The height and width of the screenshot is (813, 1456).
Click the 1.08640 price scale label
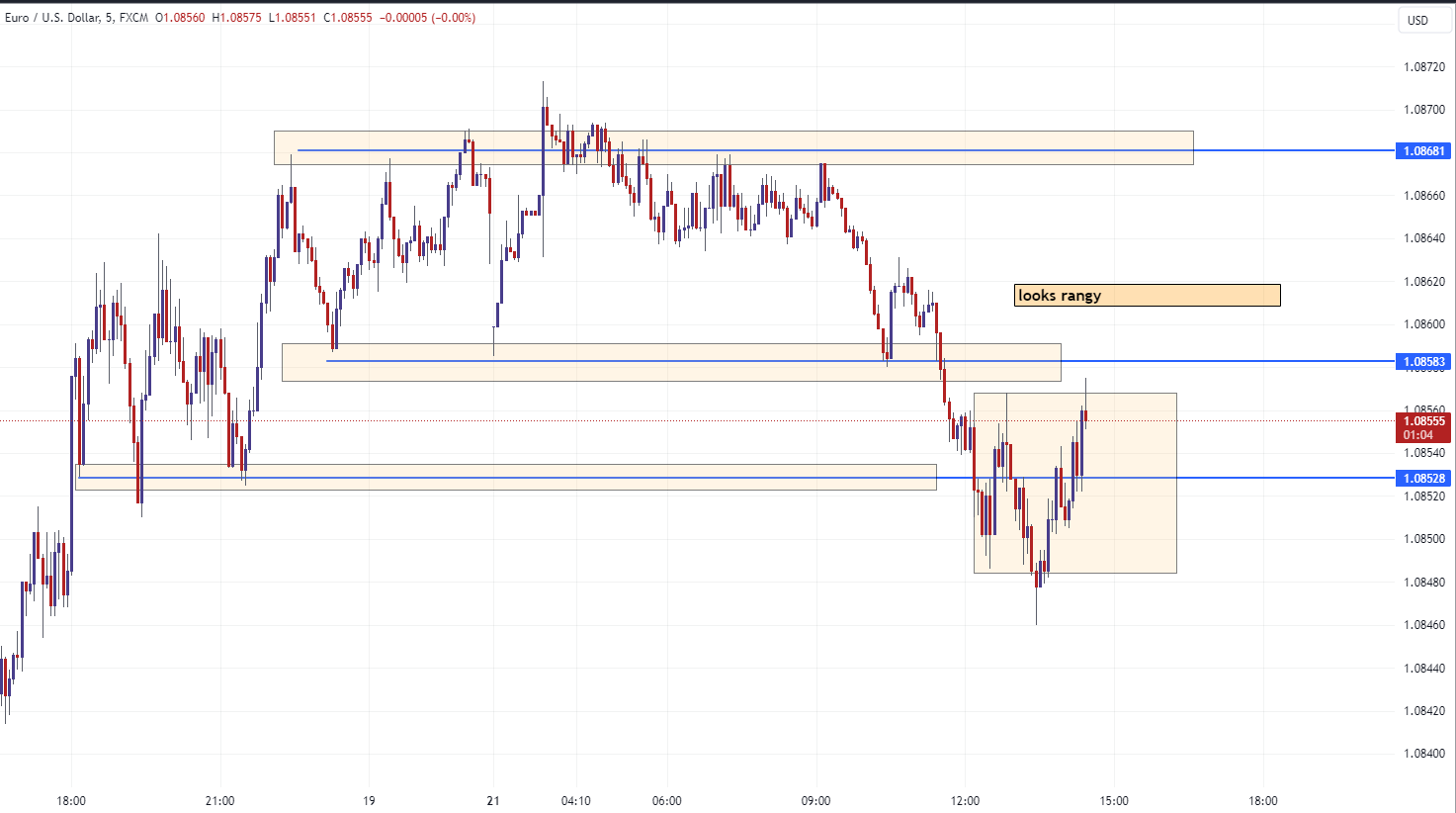(x=1423, y=238)
